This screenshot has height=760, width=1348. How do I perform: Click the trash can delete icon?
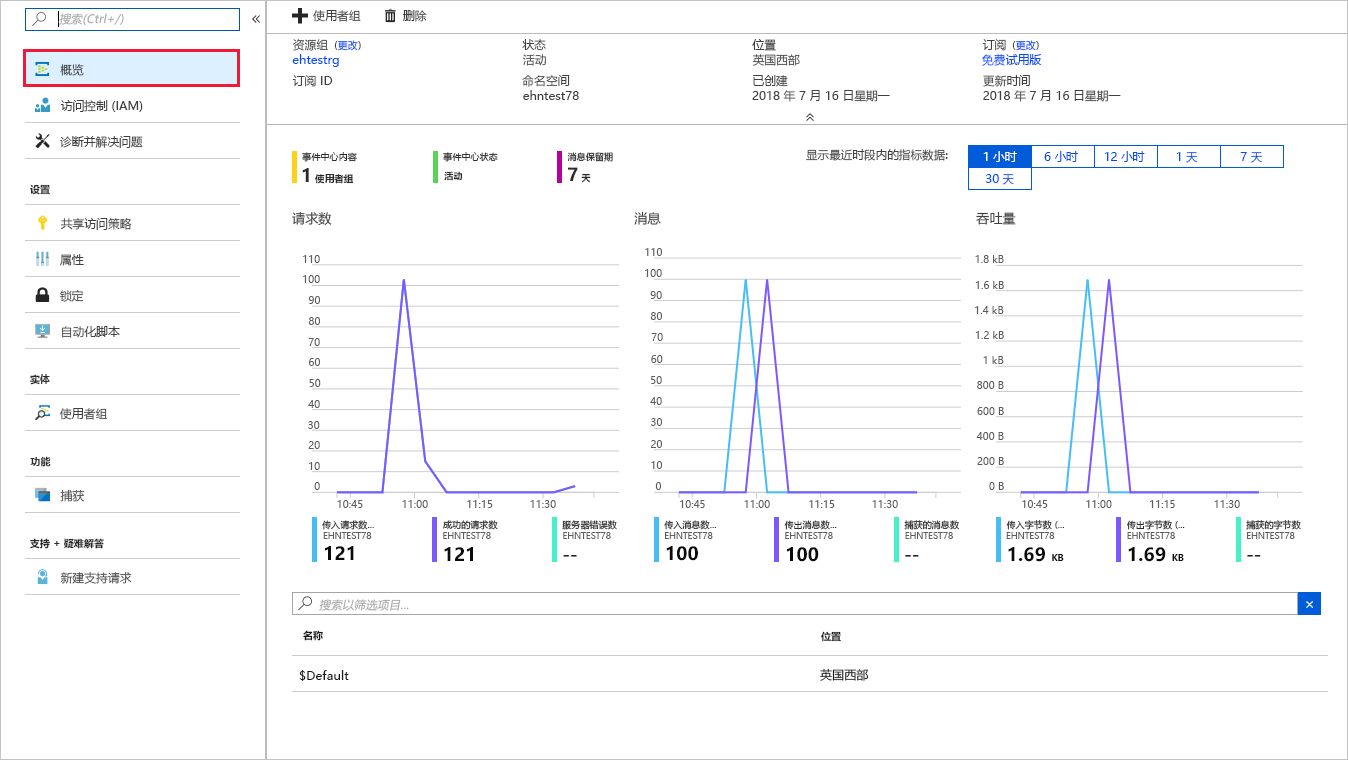(x=390, y=16)
